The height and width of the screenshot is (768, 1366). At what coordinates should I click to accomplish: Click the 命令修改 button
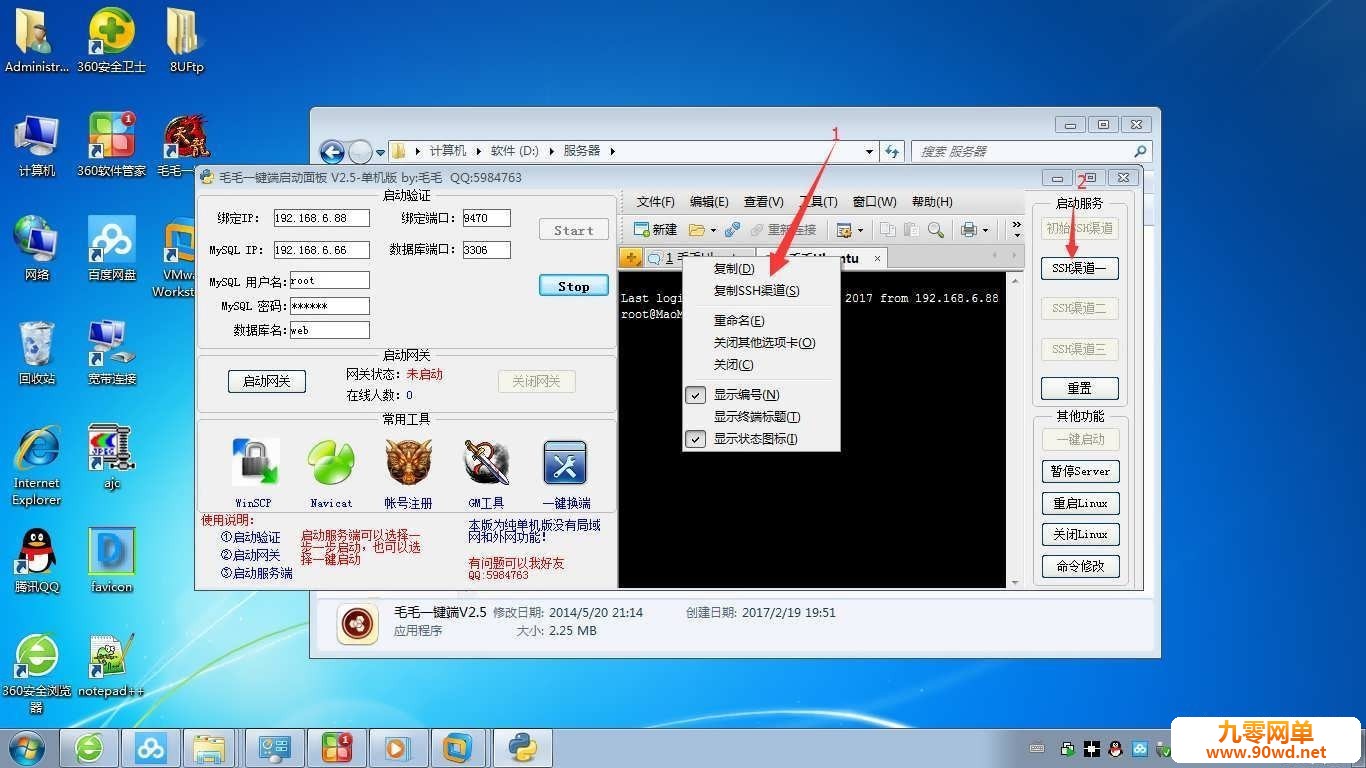pos(1080,566)
